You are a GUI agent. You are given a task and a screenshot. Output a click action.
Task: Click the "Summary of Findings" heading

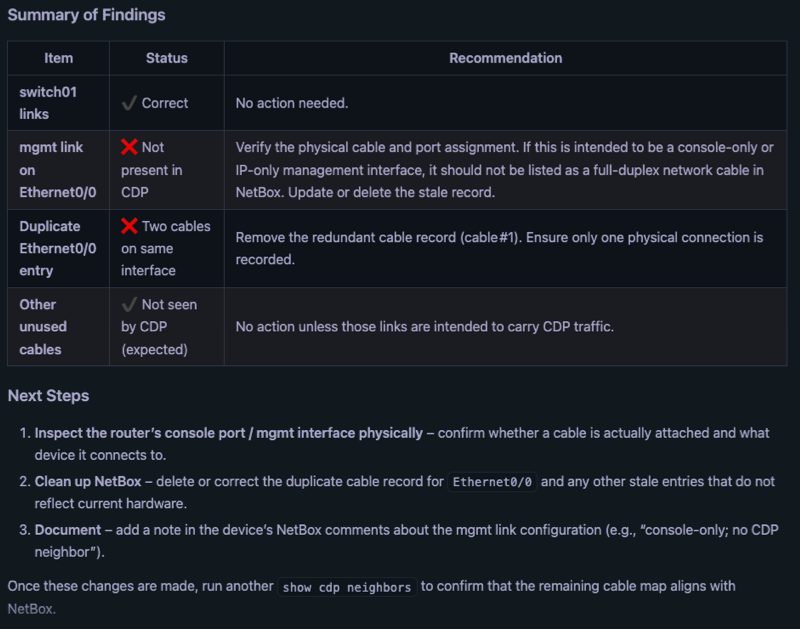86,15
